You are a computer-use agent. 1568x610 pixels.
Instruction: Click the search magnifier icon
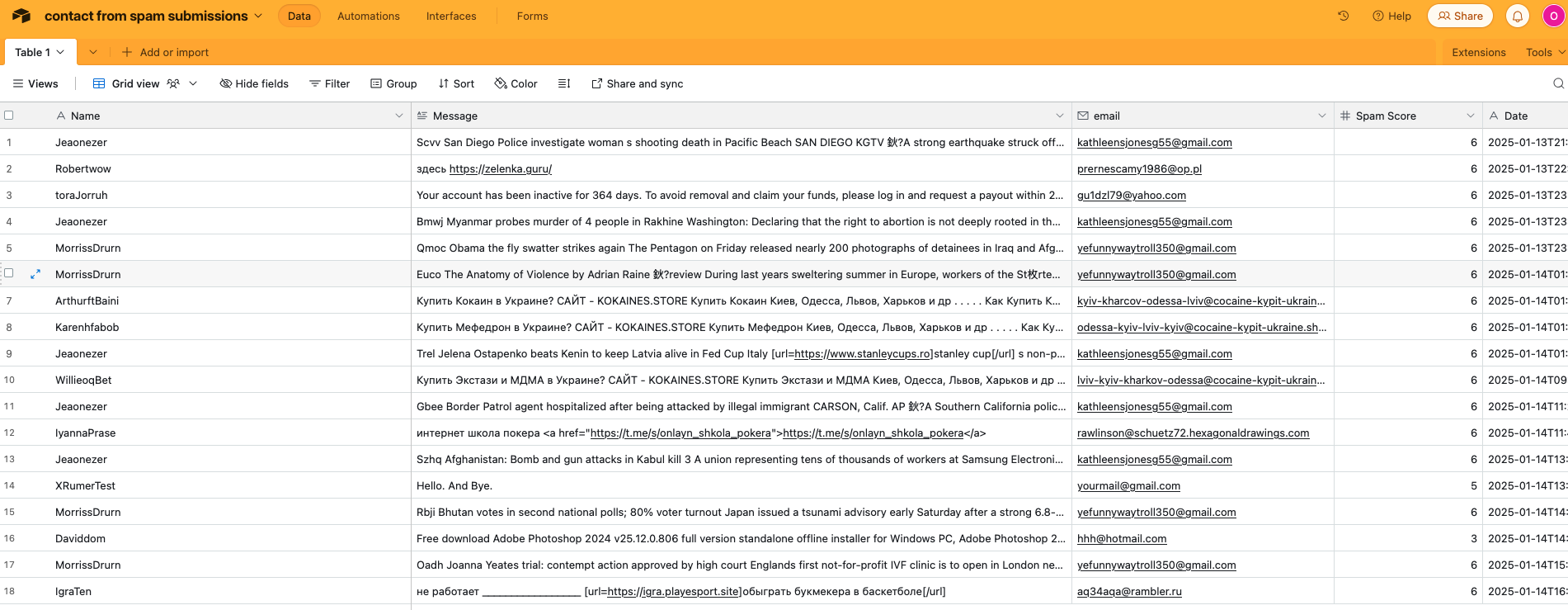[x=1558, y=83]
